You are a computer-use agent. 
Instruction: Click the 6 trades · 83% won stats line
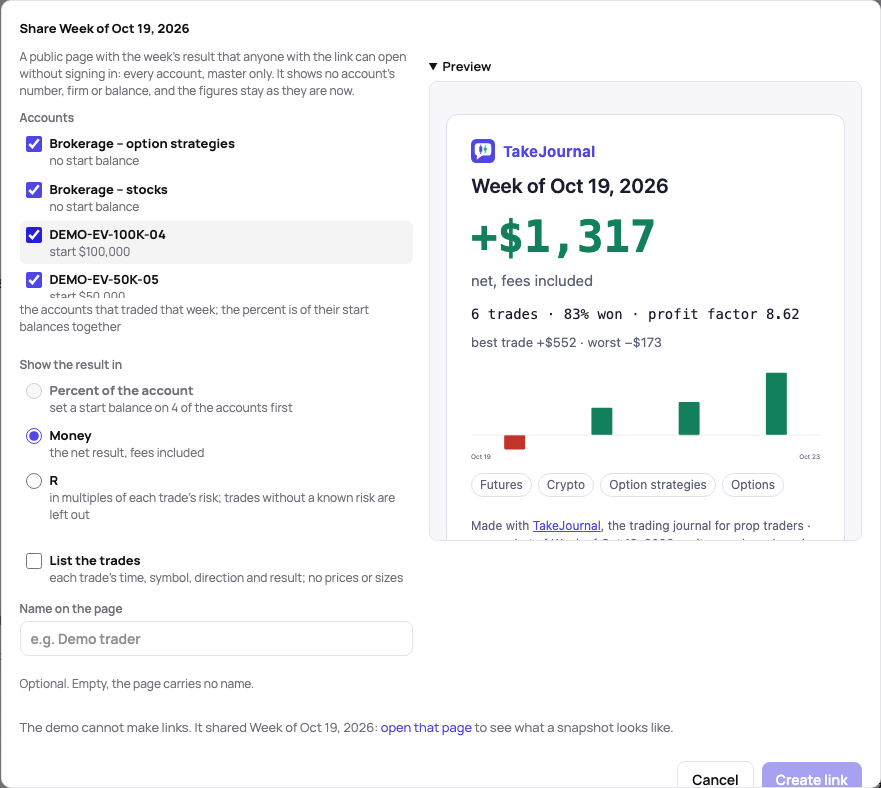pos(635,314)
